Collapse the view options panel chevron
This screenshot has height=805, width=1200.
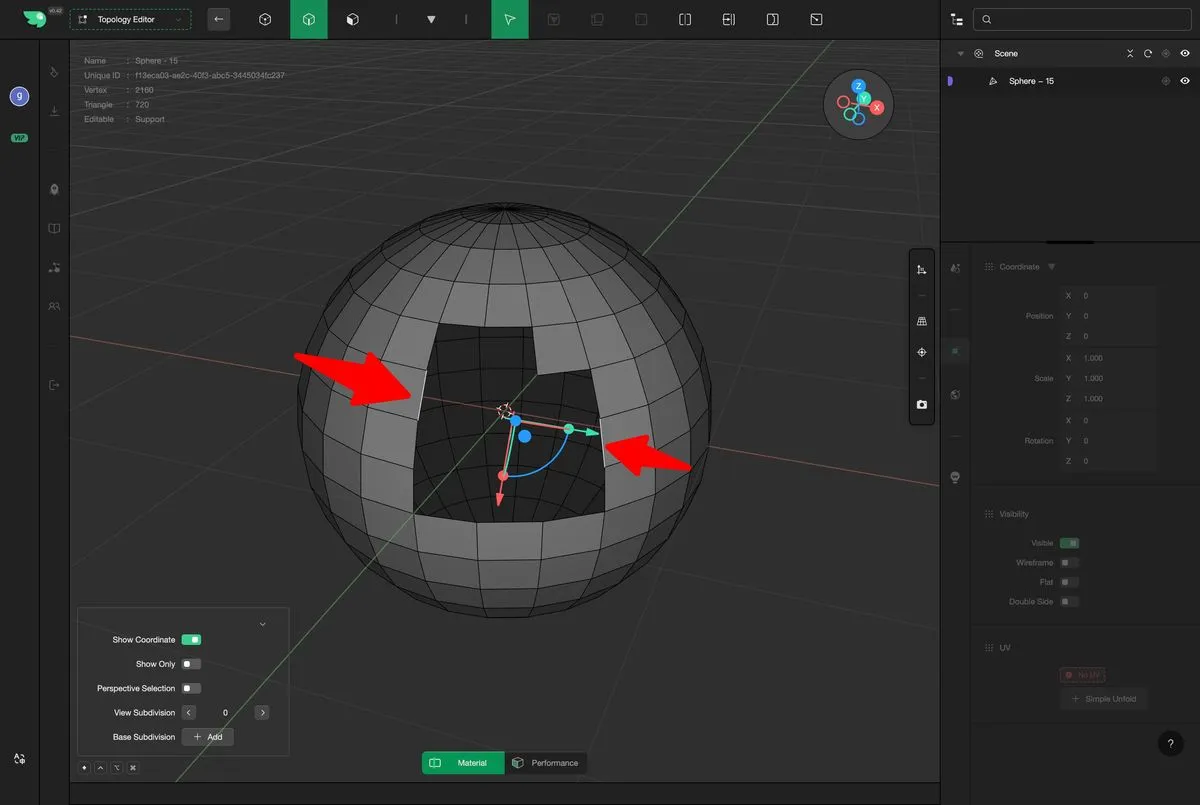point(263,624)
